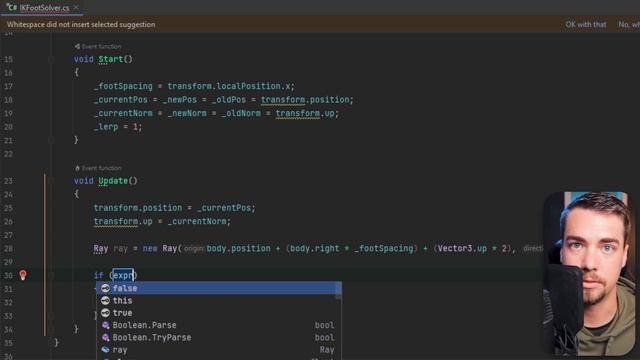Click keyword icon beside 'true' suggestion
Image resolution: width=640 pixels, height=360 pixels.
[105, 313]
